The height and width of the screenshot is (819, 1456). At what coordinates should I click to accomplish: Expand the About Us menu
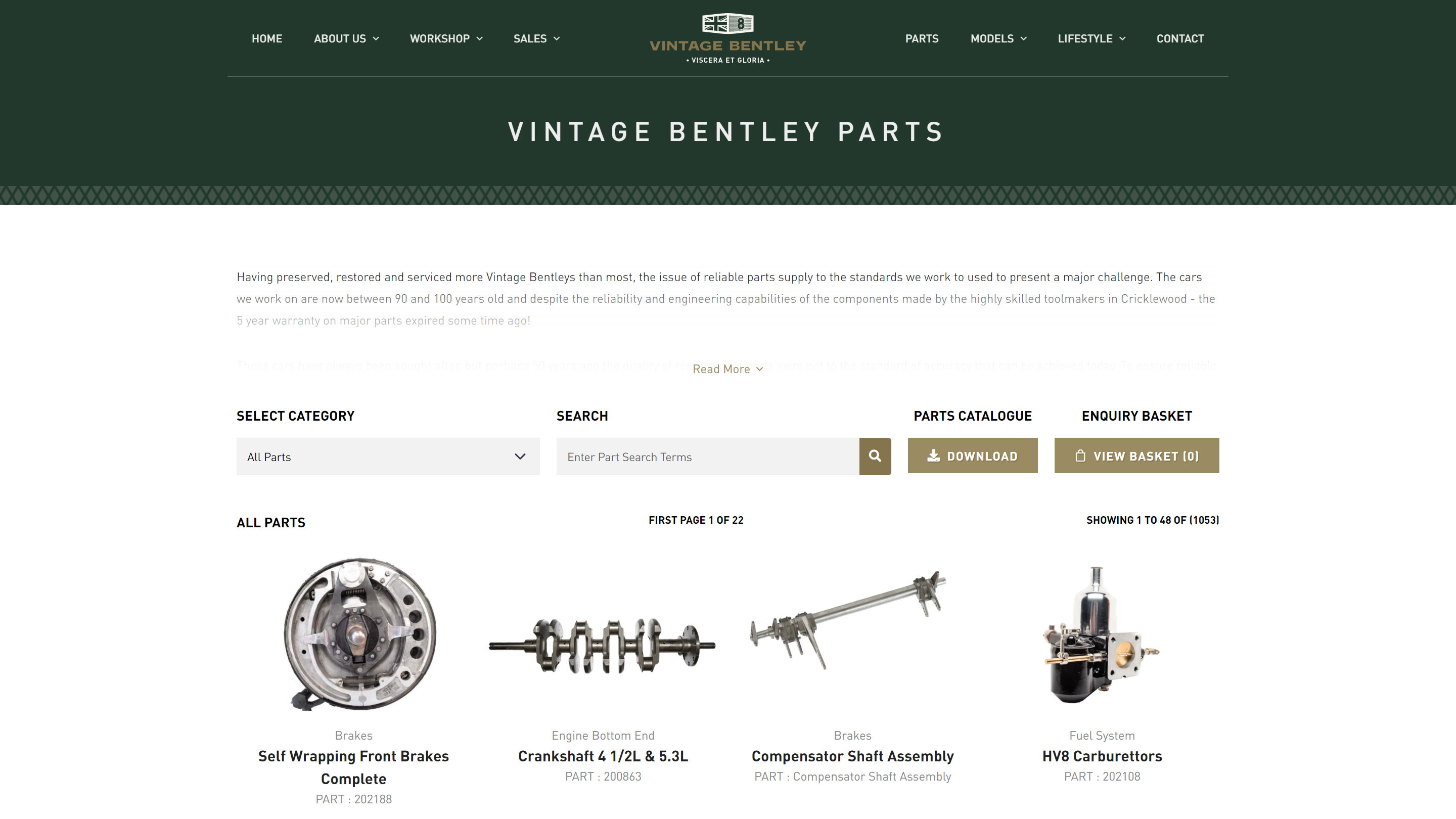tap(346, 38)
